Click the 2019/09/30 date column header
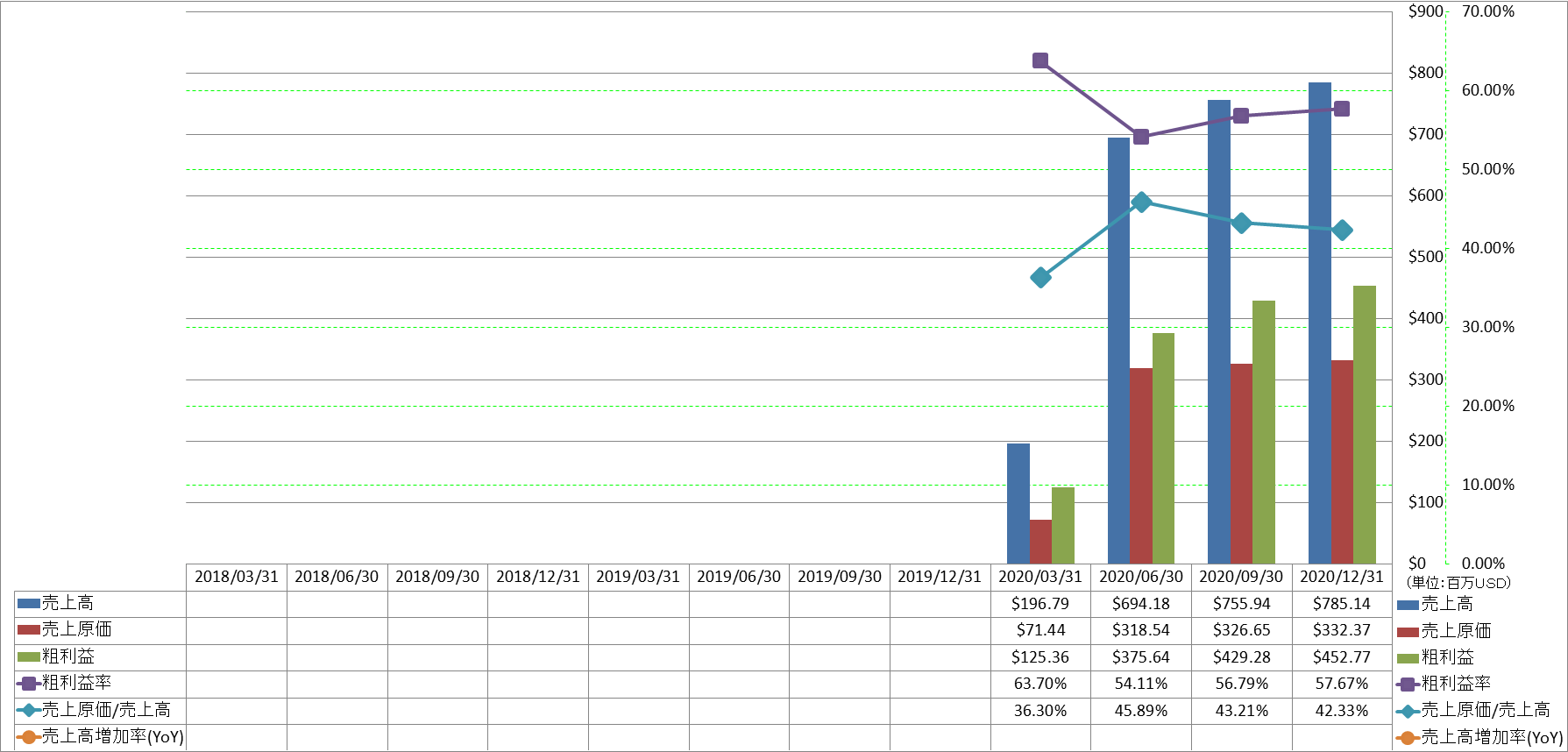This screenshot has height=752, width=1568. click(840, 577)
